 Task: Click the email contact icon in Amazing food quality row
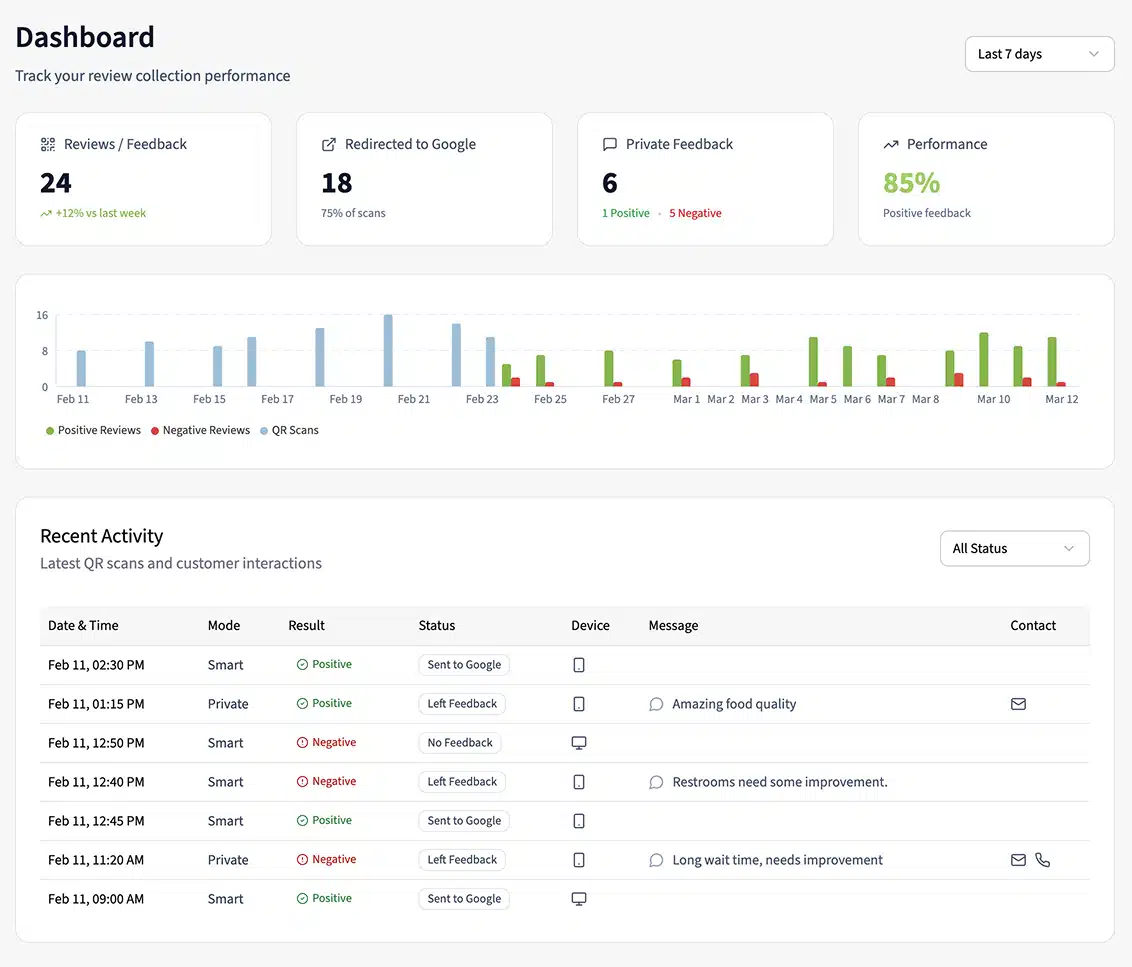[x=1018, y=704]
